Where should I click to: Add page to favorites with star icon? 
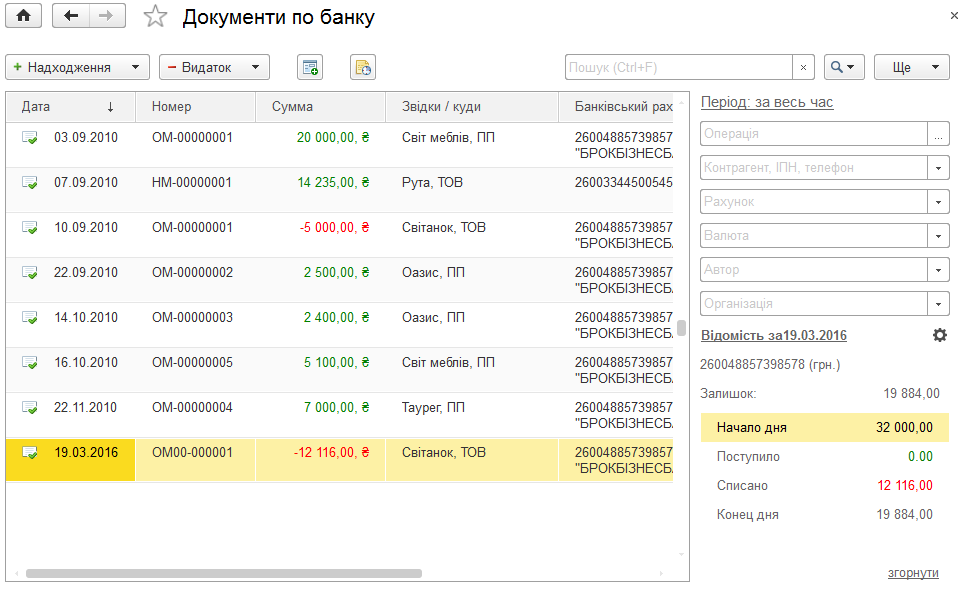point(155,17)
